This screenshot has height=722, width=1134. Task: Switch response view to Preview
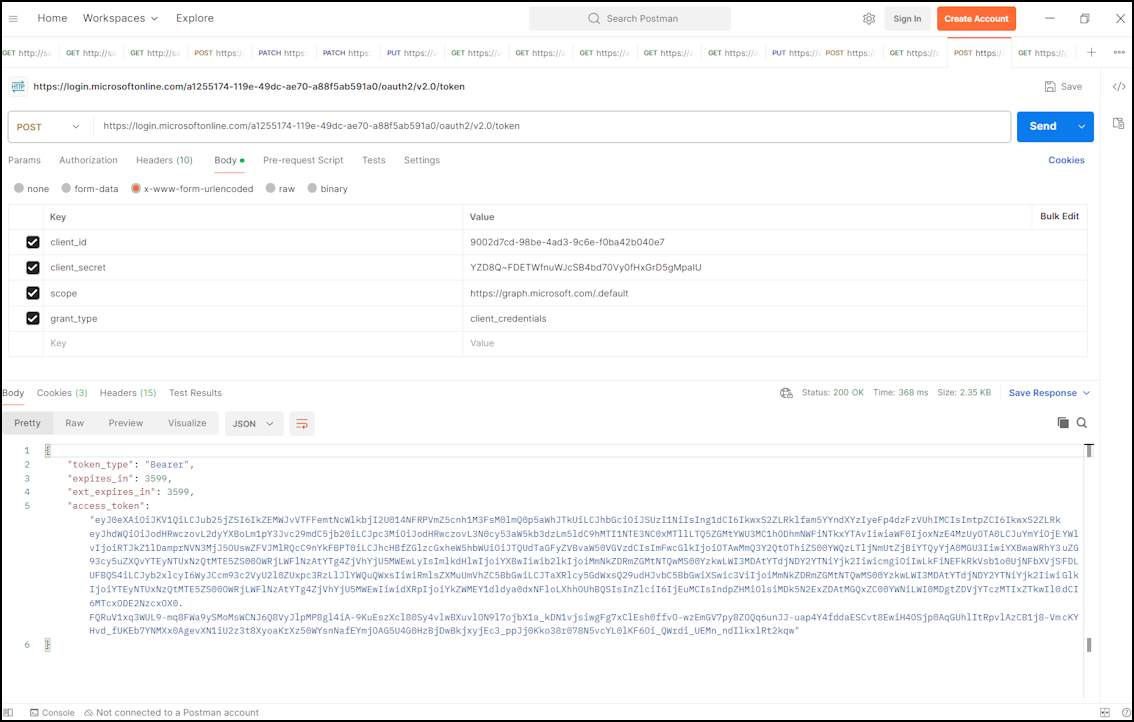[x=126, y=423]
